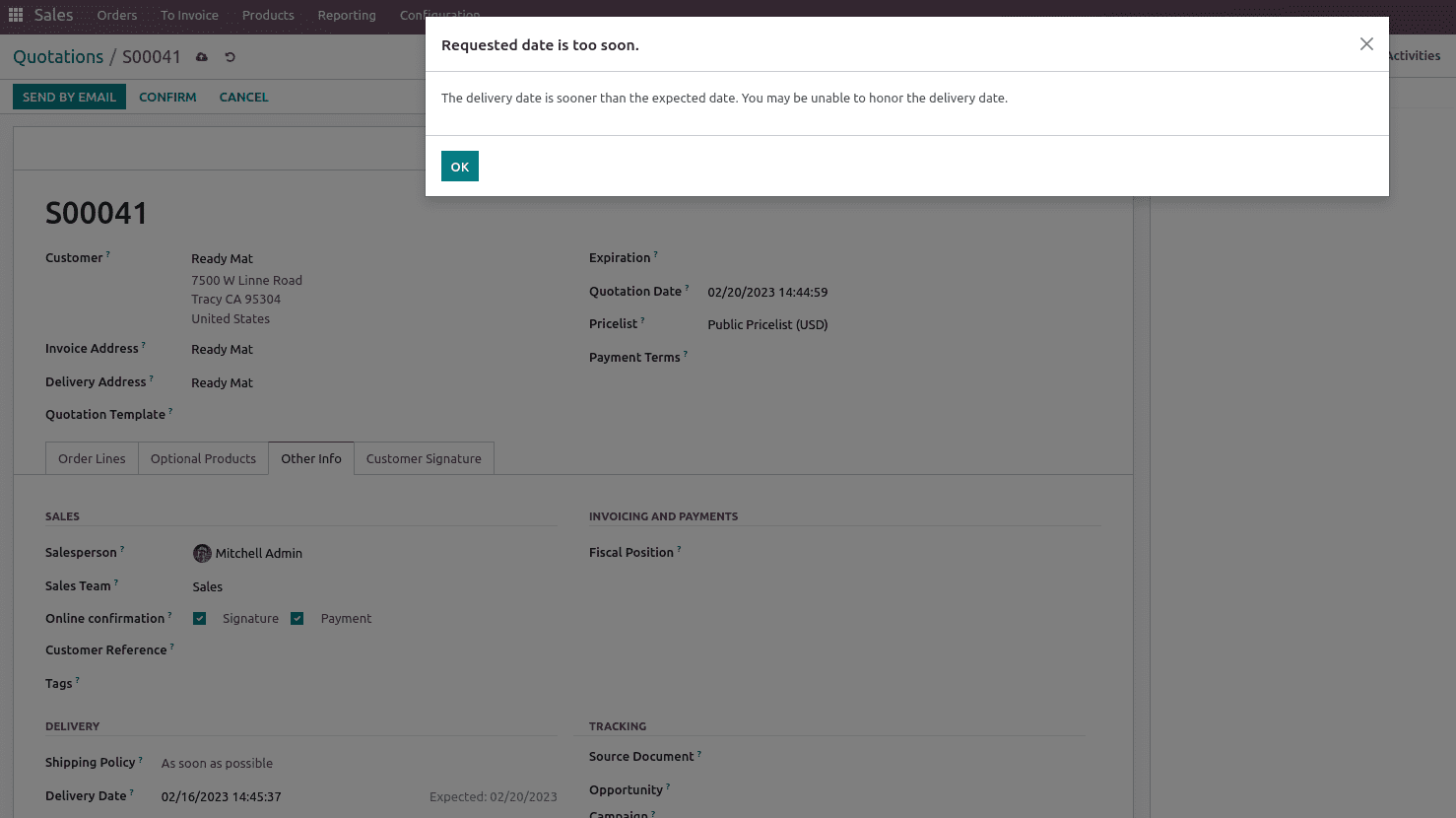This screenshot has width=1456, height=818.
Task: Click the Sales app title
Action: click(x=53, y=15)
